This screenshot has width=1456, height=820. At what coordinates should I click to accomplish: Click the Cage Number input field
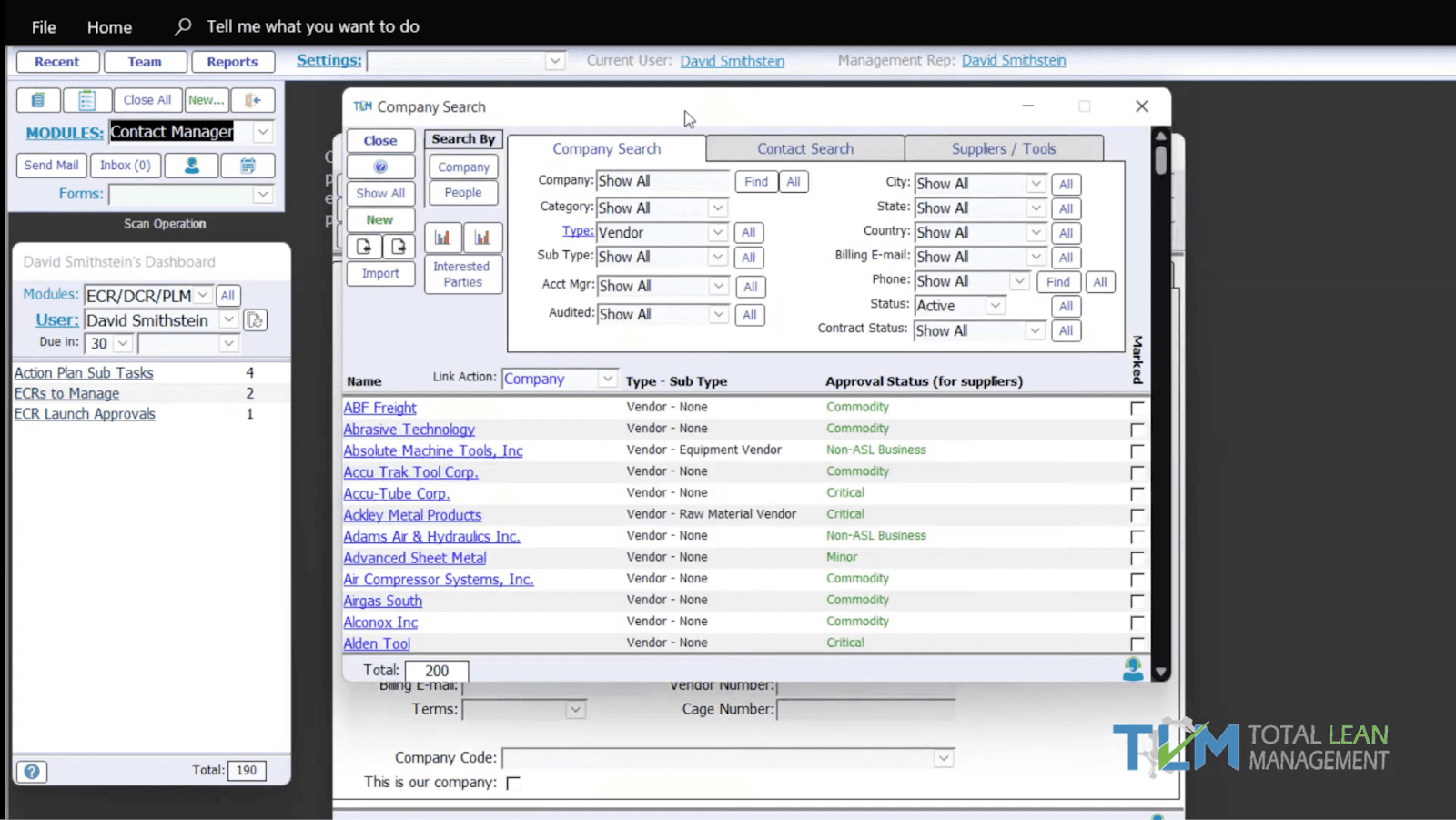(865, 710)
